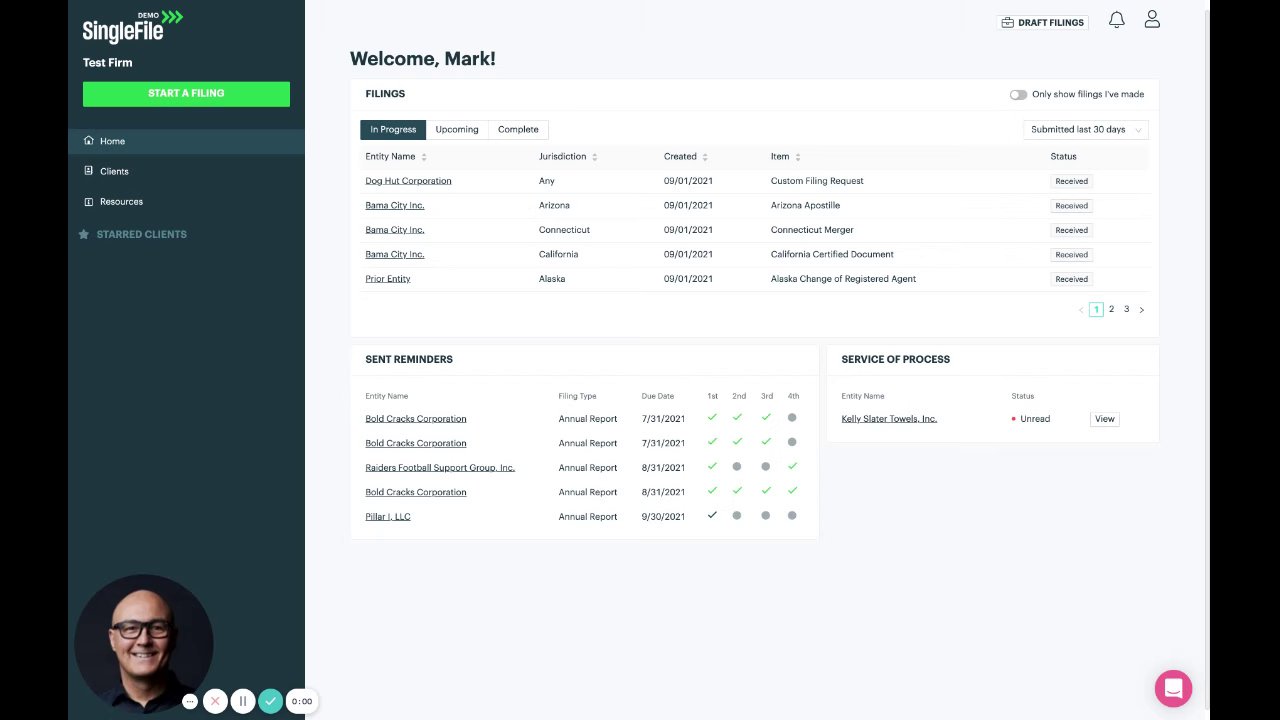The image size is (1280, 720).
Task: Click the Clients icon in sidebar
Action: point(89,171)
